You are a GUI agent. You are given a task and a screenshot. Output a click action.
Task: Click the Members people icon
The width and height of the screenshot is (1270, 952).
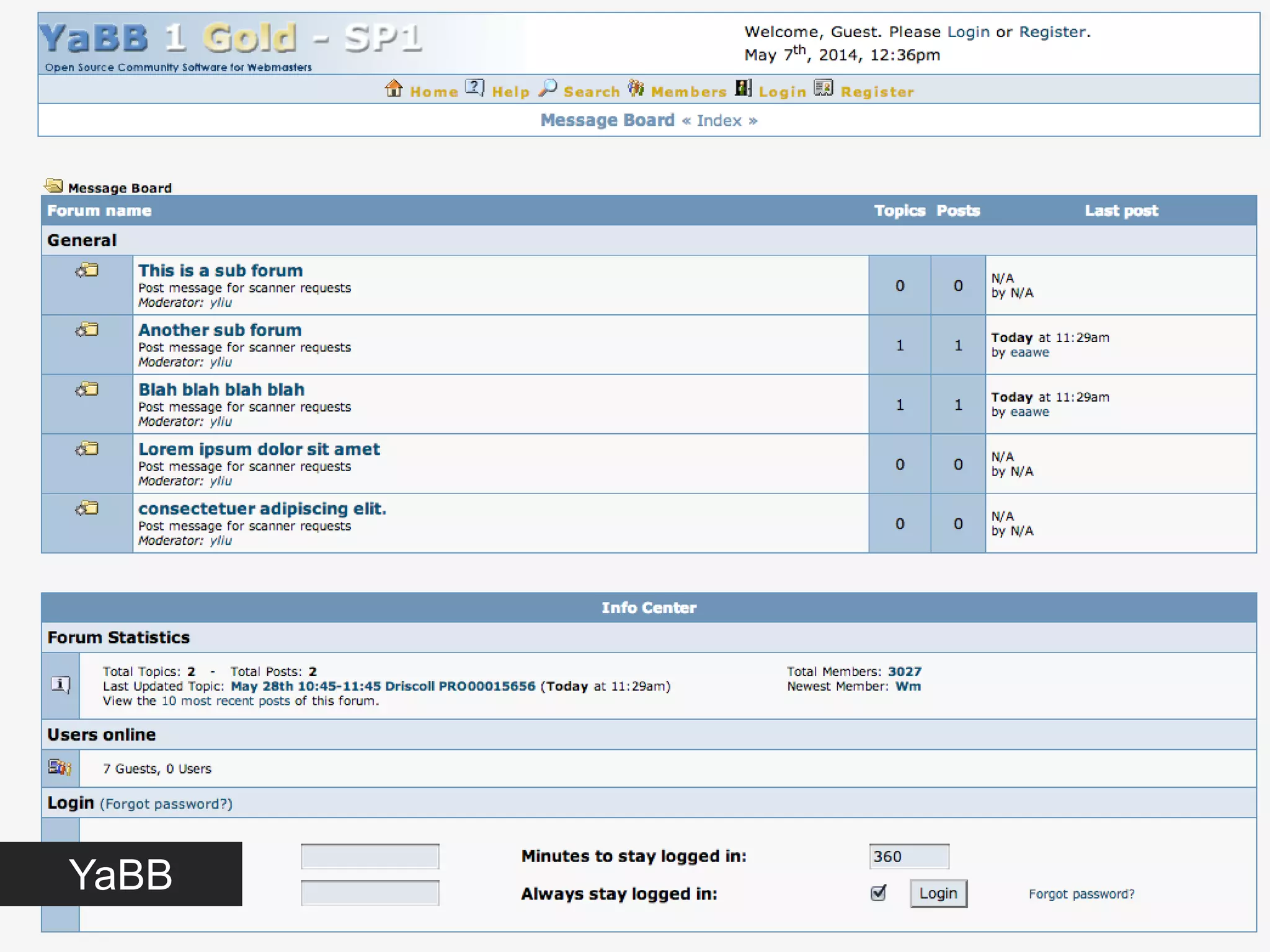coord(636,88)
